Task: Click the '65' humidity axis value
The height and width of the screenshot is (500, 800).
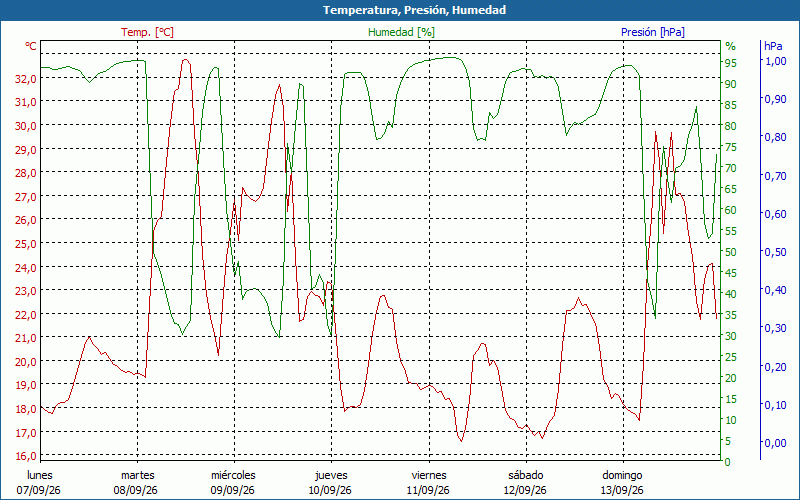Action: 731,190
